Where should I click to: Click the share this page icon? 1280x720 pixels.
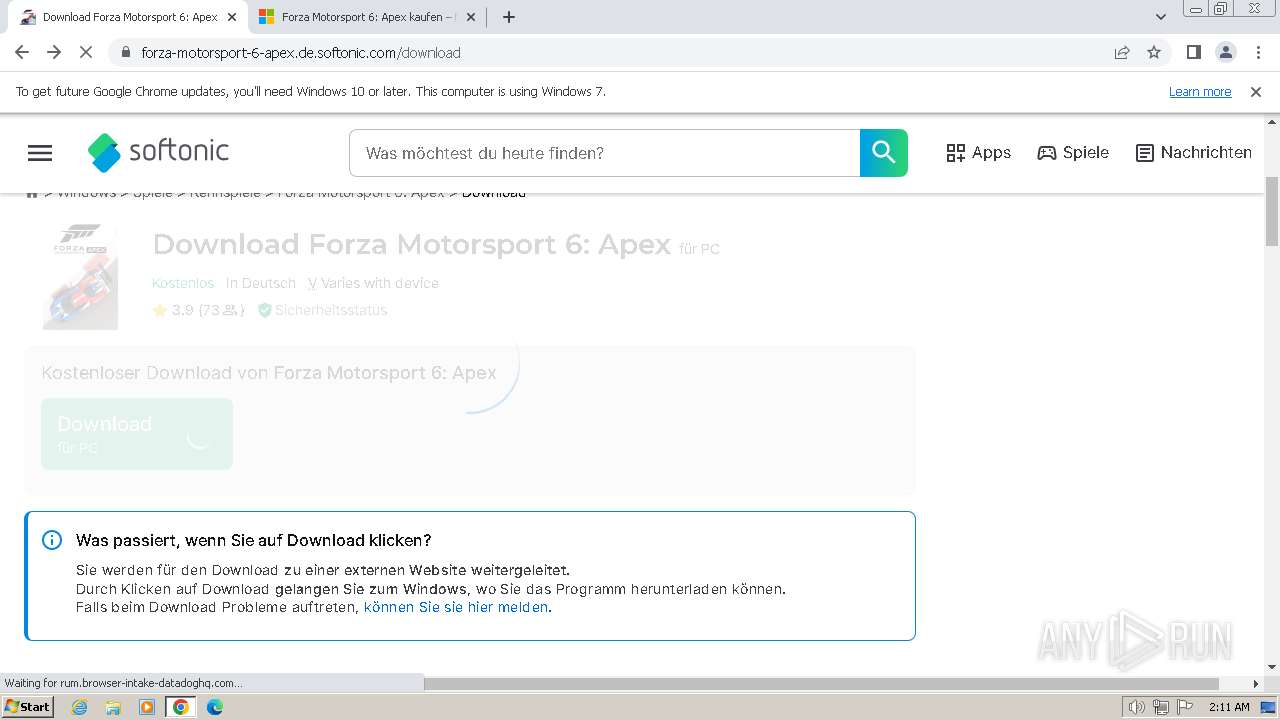click(x=1122, y=52)
